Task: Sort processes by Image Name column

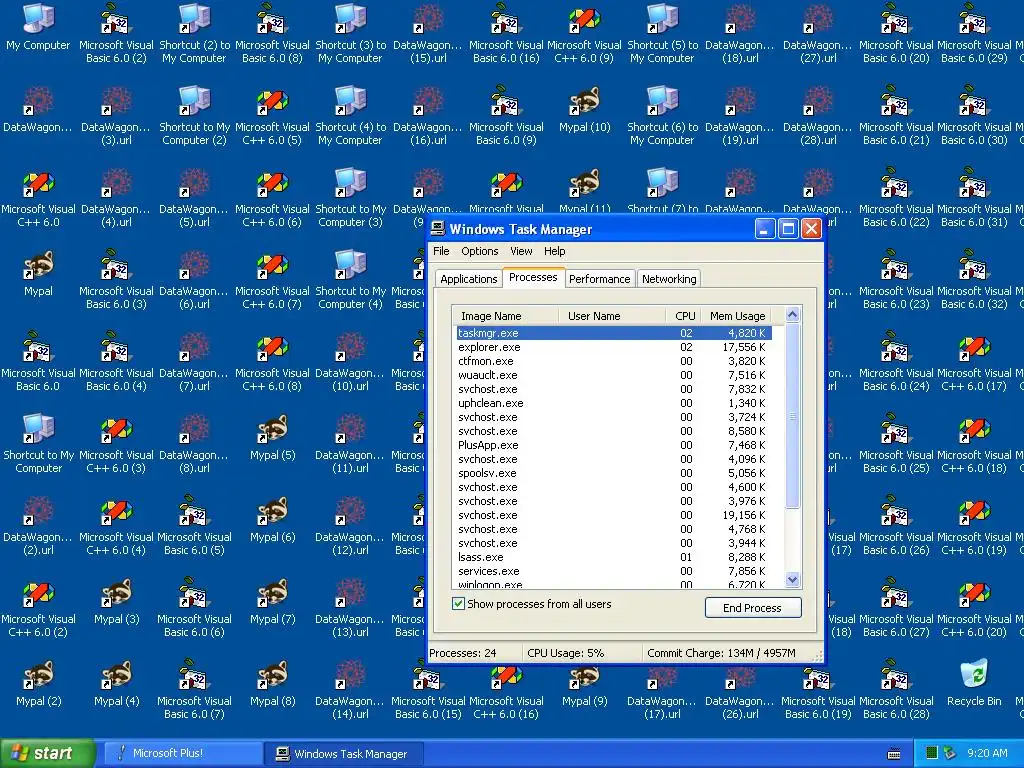Action: pyautogui.click(x=506, y=315)
